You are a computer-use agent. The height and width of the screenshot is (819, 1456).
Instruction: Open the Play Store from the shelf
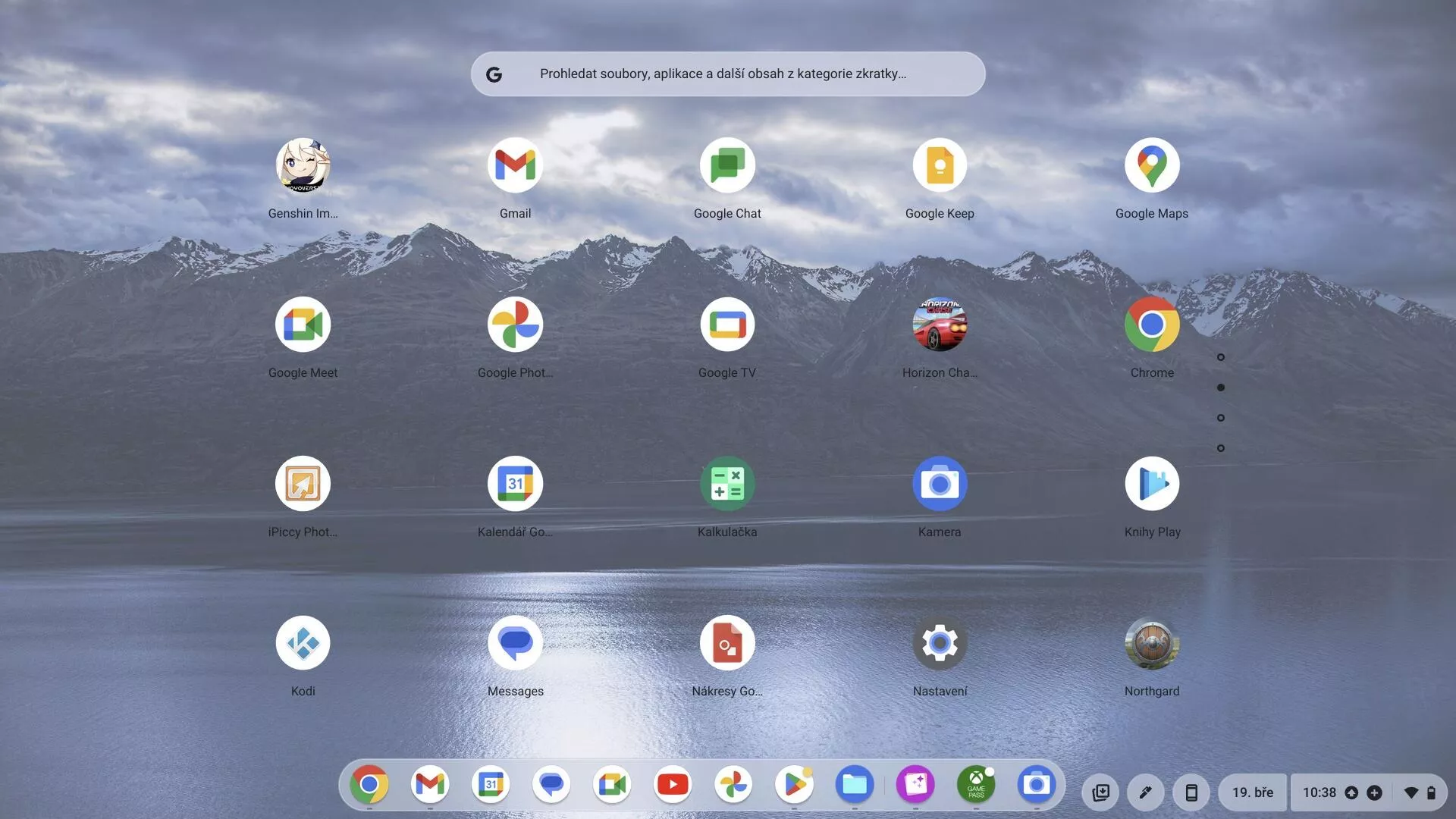[x=794, y=784]
